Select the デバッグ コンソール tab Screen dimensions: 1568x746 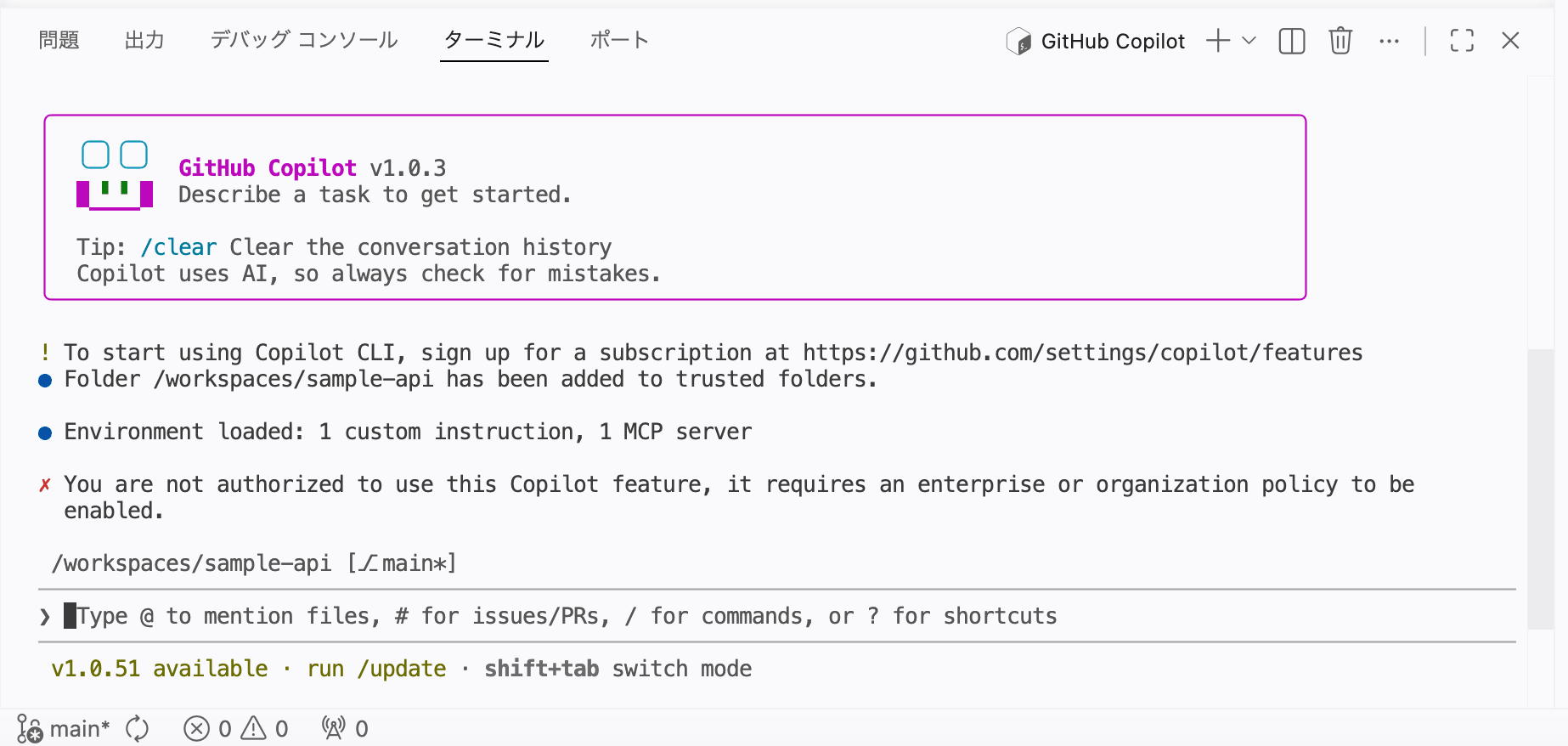click(304, 40)
